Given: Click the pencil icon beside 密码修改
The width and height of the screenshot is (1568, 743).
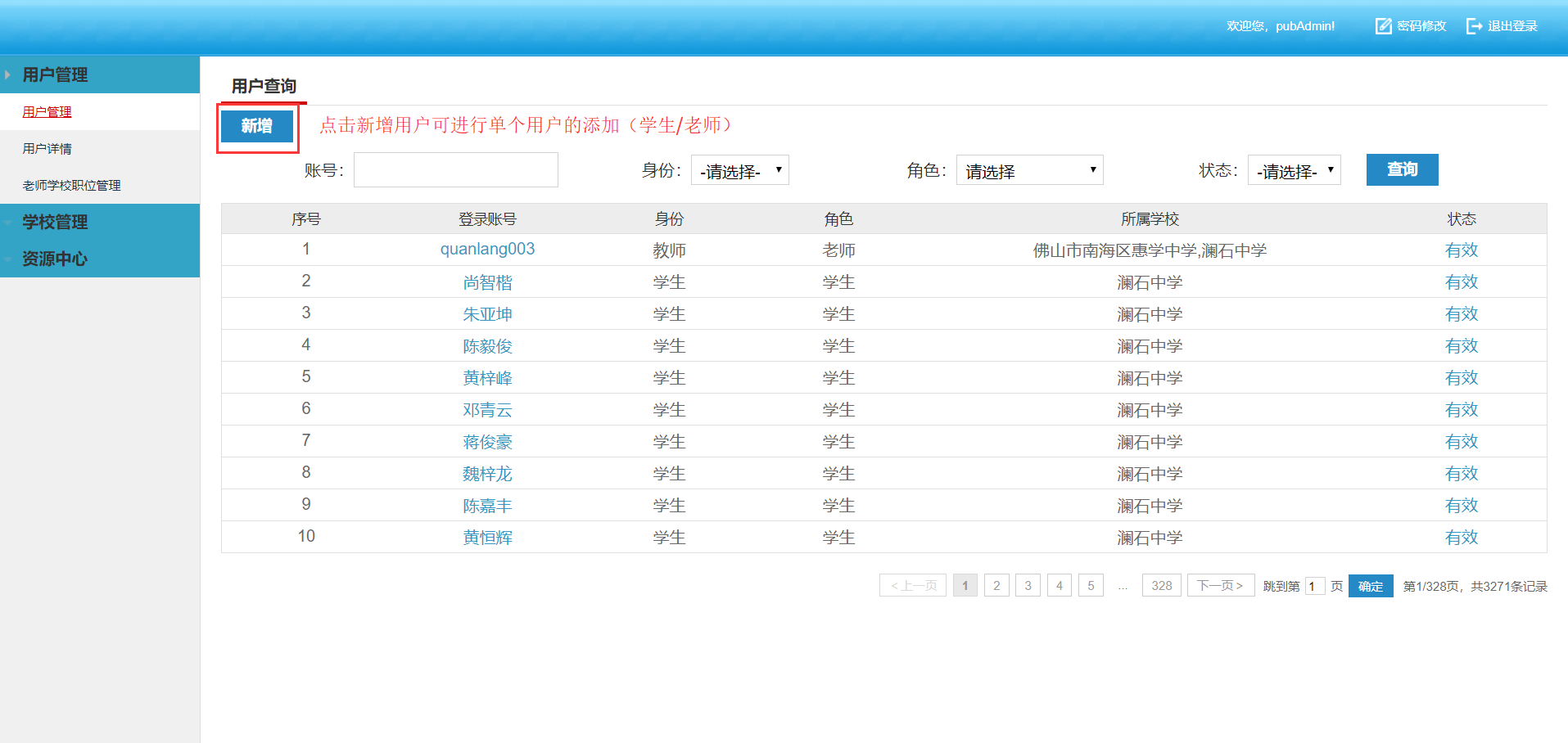Looking at the screenshot, I should click(x=1382, y=25).
